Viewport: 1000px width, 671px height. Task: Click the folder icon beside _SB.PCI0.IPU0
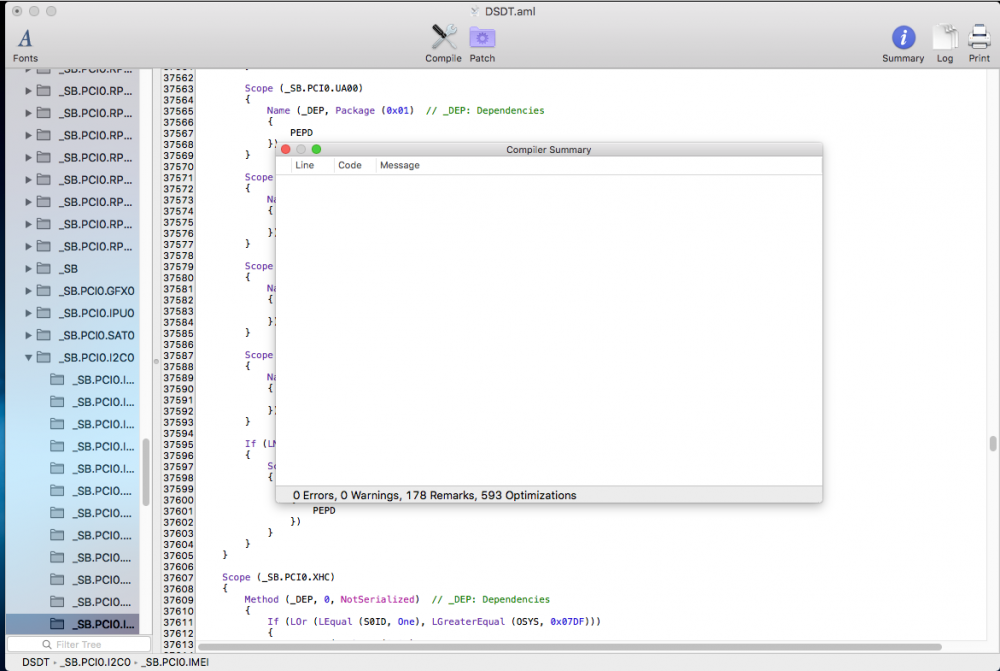tap(44, 313)
